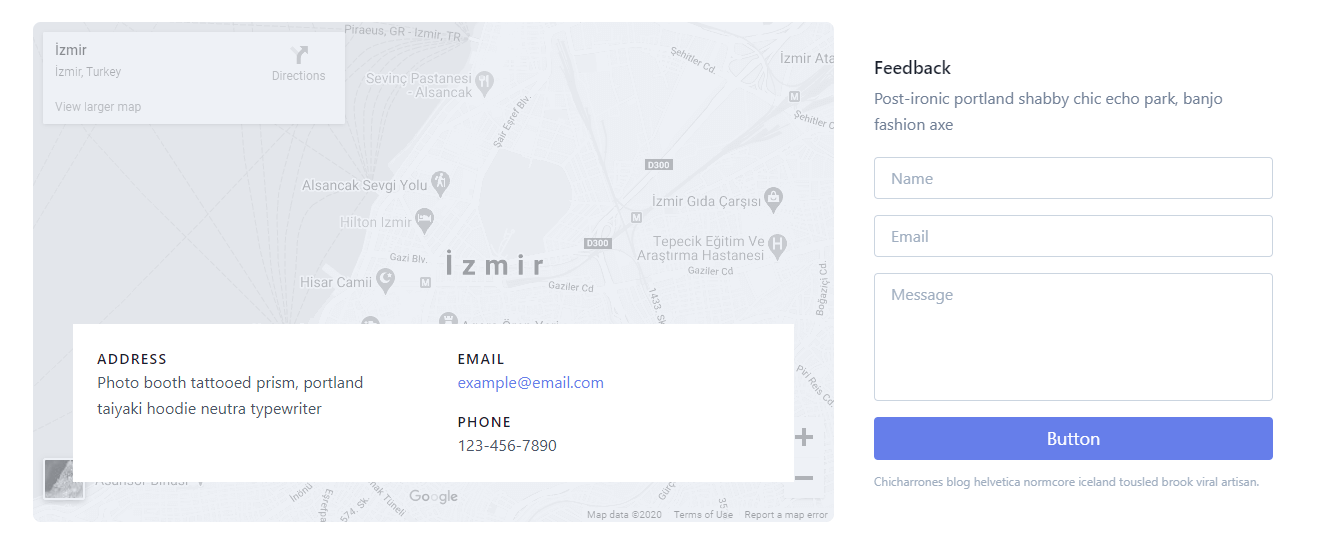
Task: Click the İzmir place title in map card
Action: tap(71, 50)
